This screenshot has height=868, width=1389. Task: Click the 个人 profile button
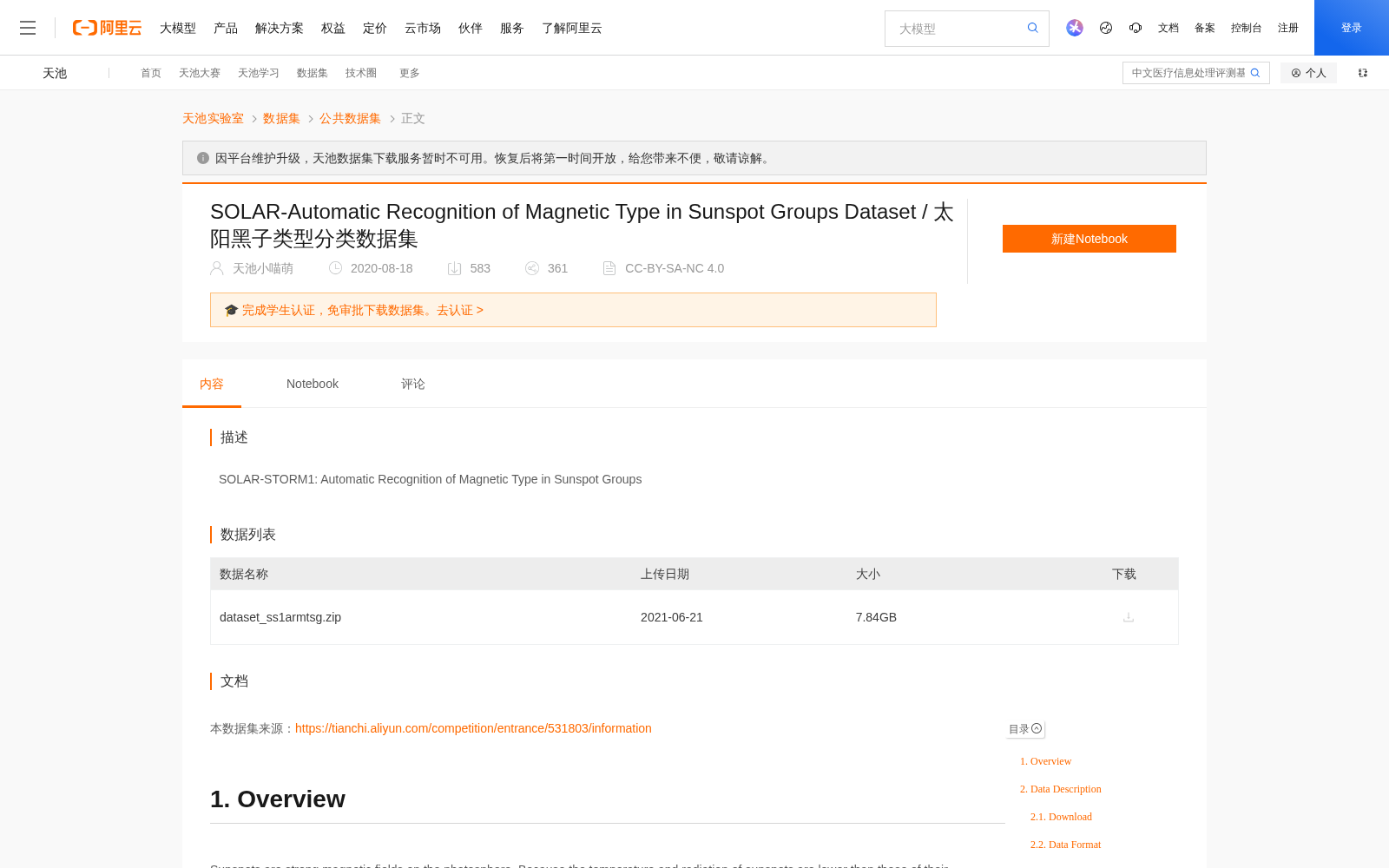click(1308, 73)
